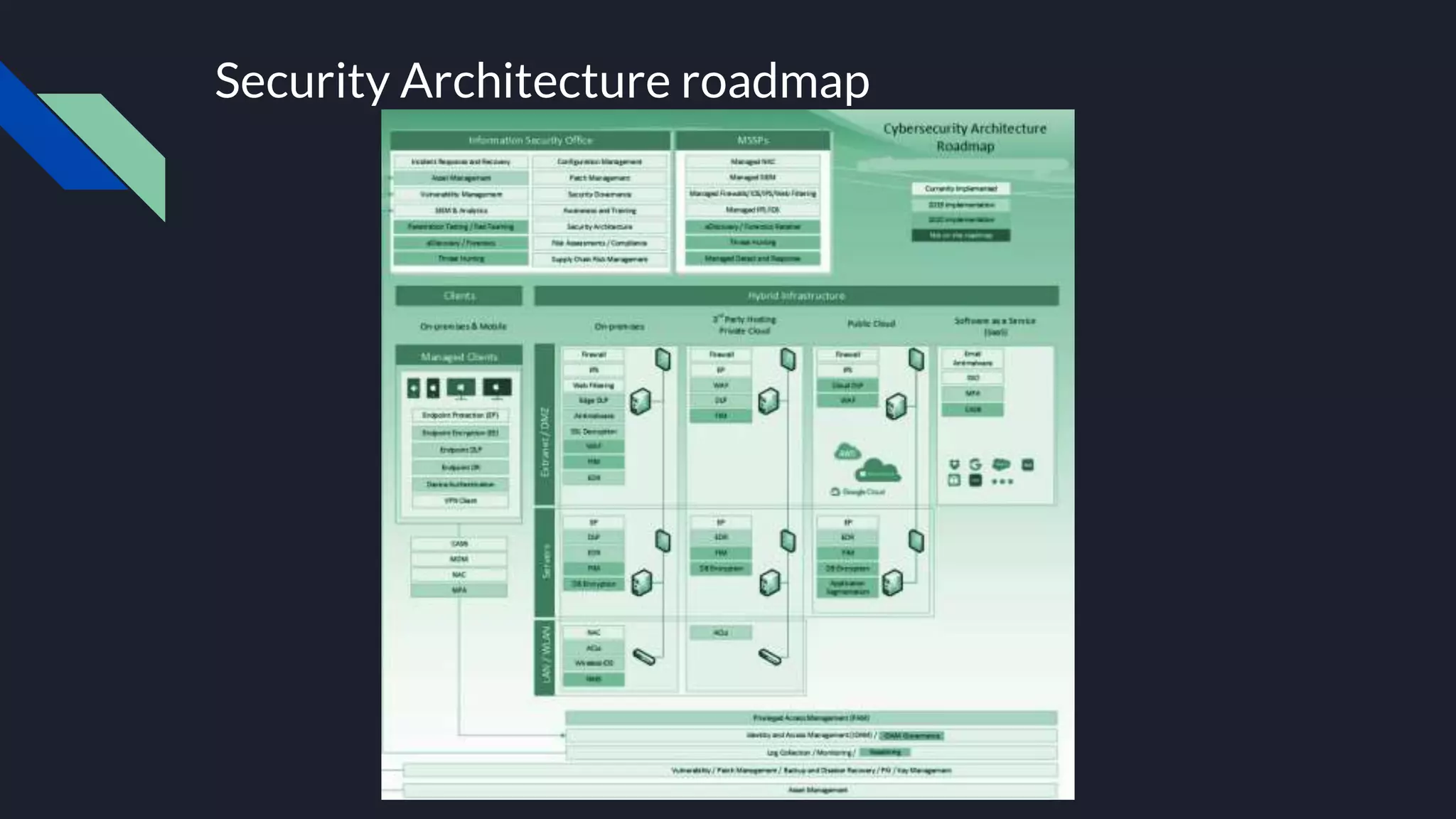Click the Threat Hunting box under MSSPs

pos(753,242)
